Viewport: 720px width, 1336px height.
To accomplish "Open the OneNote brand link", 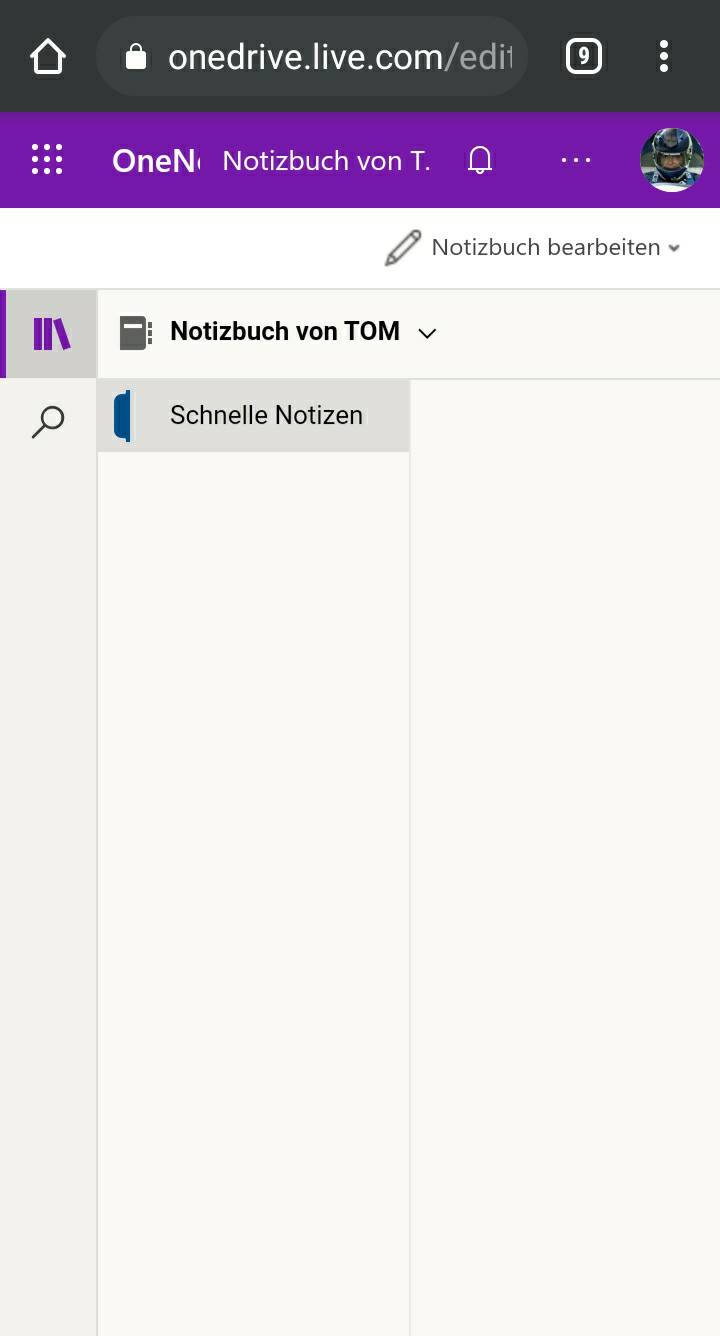I will (156, 160).
